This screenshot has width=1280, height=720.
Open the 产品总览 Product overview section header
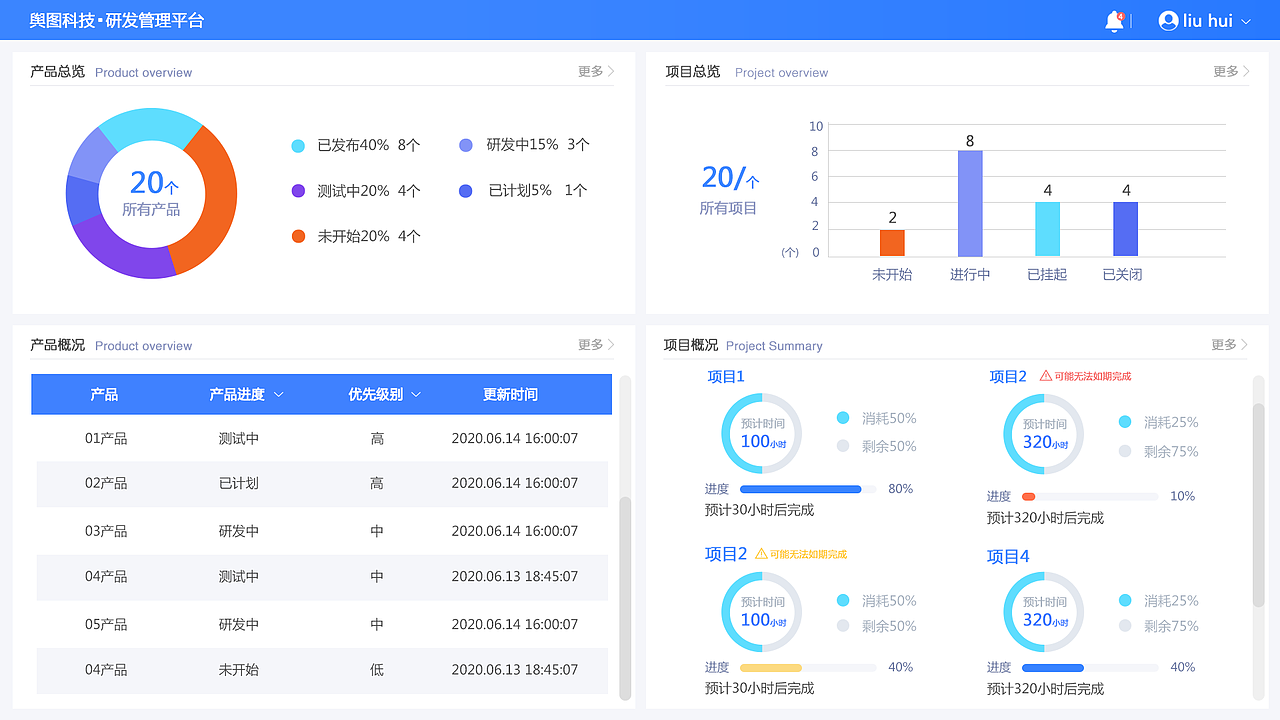55,71
